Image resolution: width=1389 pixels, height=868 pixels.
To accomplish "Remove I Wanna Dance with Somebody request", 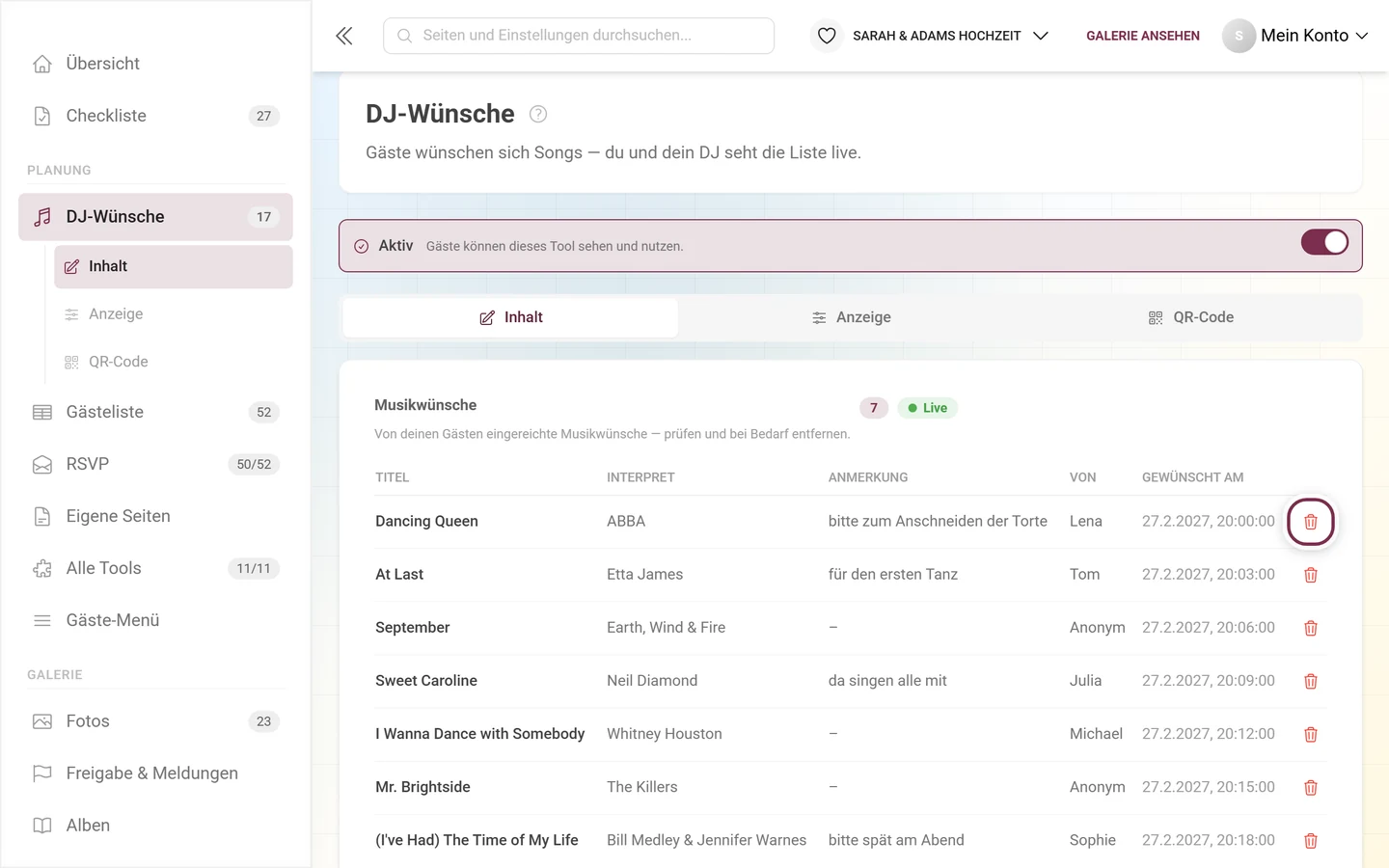I will coord(1310,735).
